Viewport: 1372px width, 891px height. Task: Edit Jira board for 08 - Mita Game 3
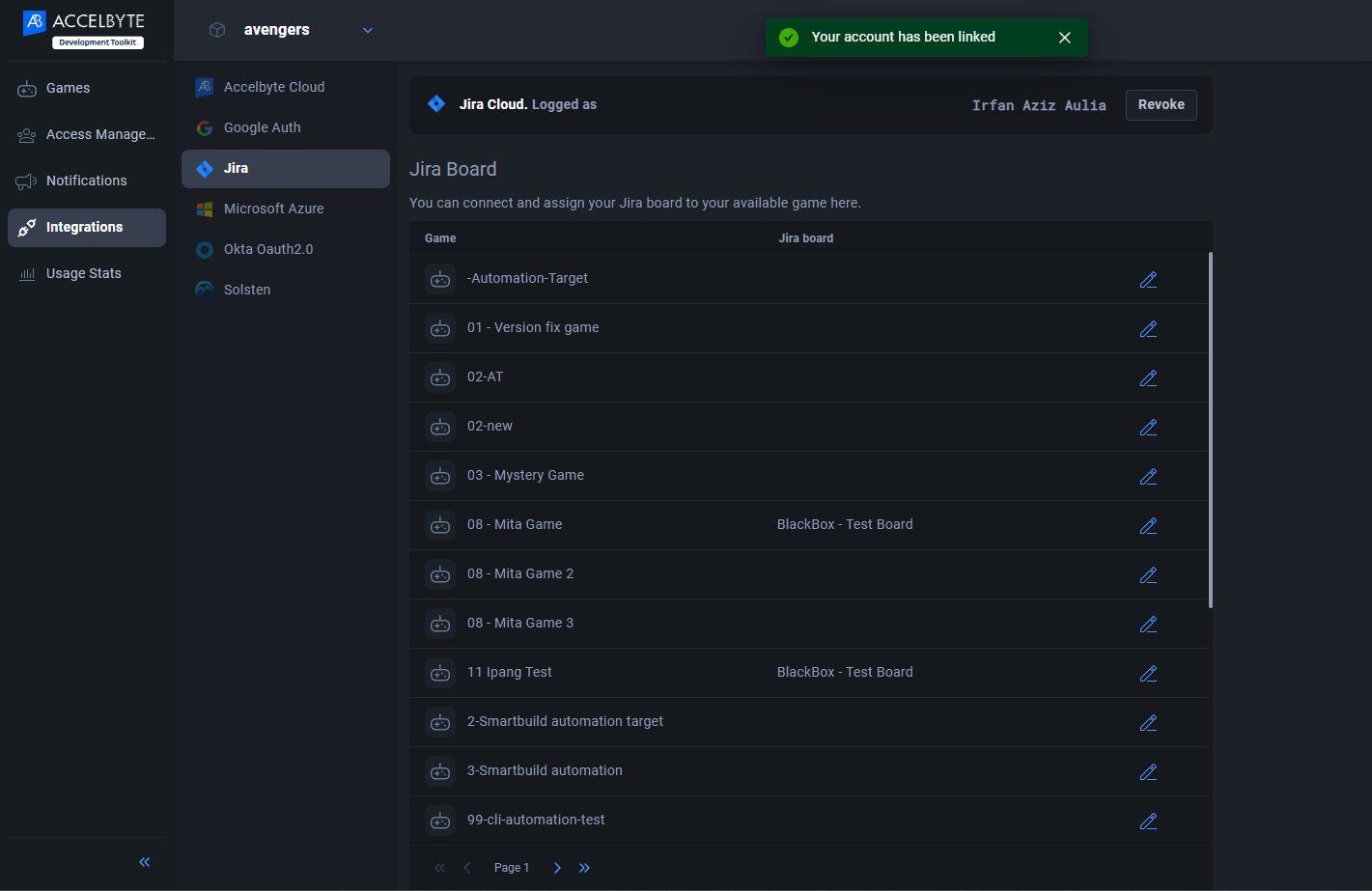tap(1148, 624)
